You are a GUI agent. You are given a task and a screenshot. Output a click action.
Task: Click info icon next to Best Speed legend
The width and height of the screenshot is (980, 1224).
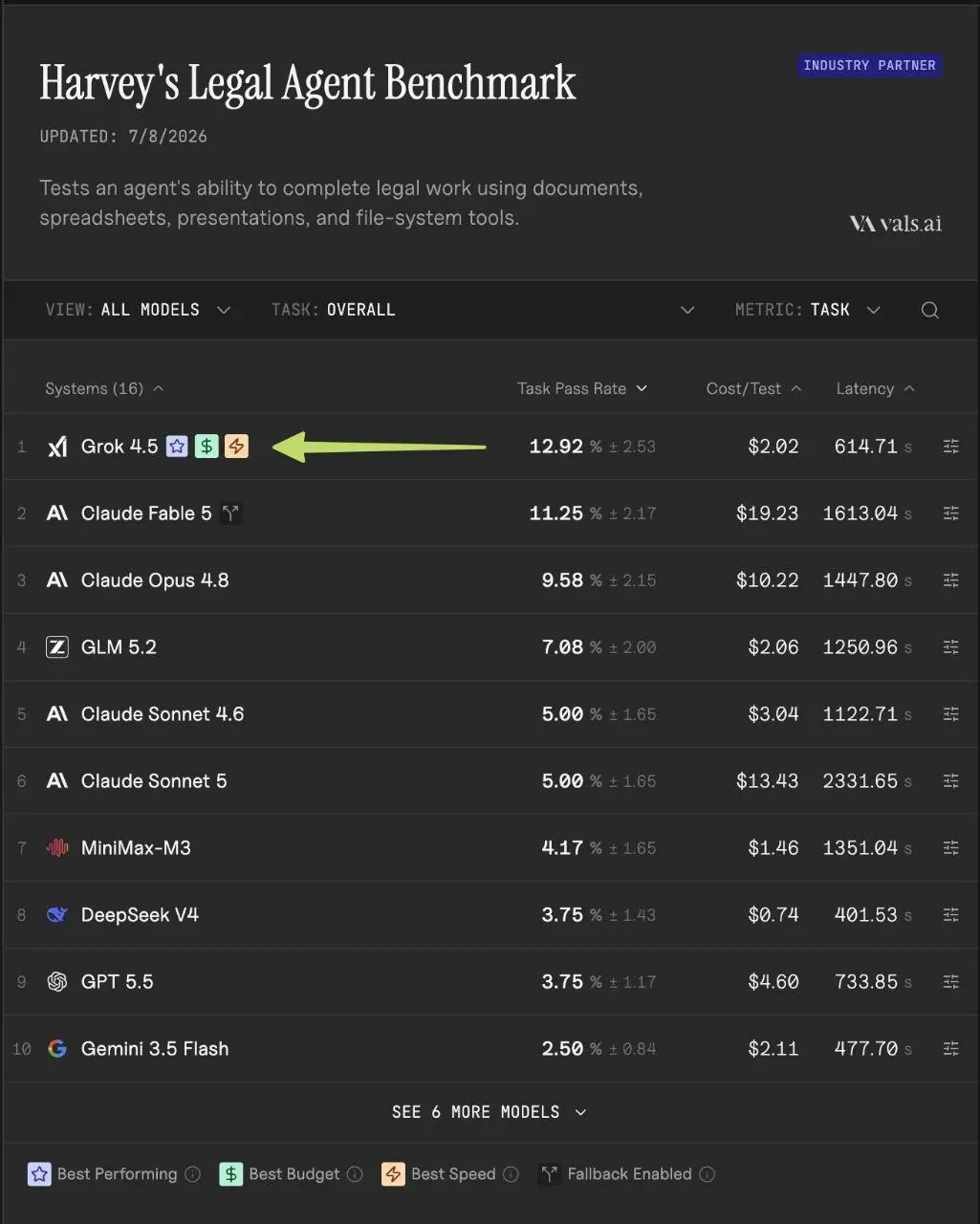[511, 1174]
